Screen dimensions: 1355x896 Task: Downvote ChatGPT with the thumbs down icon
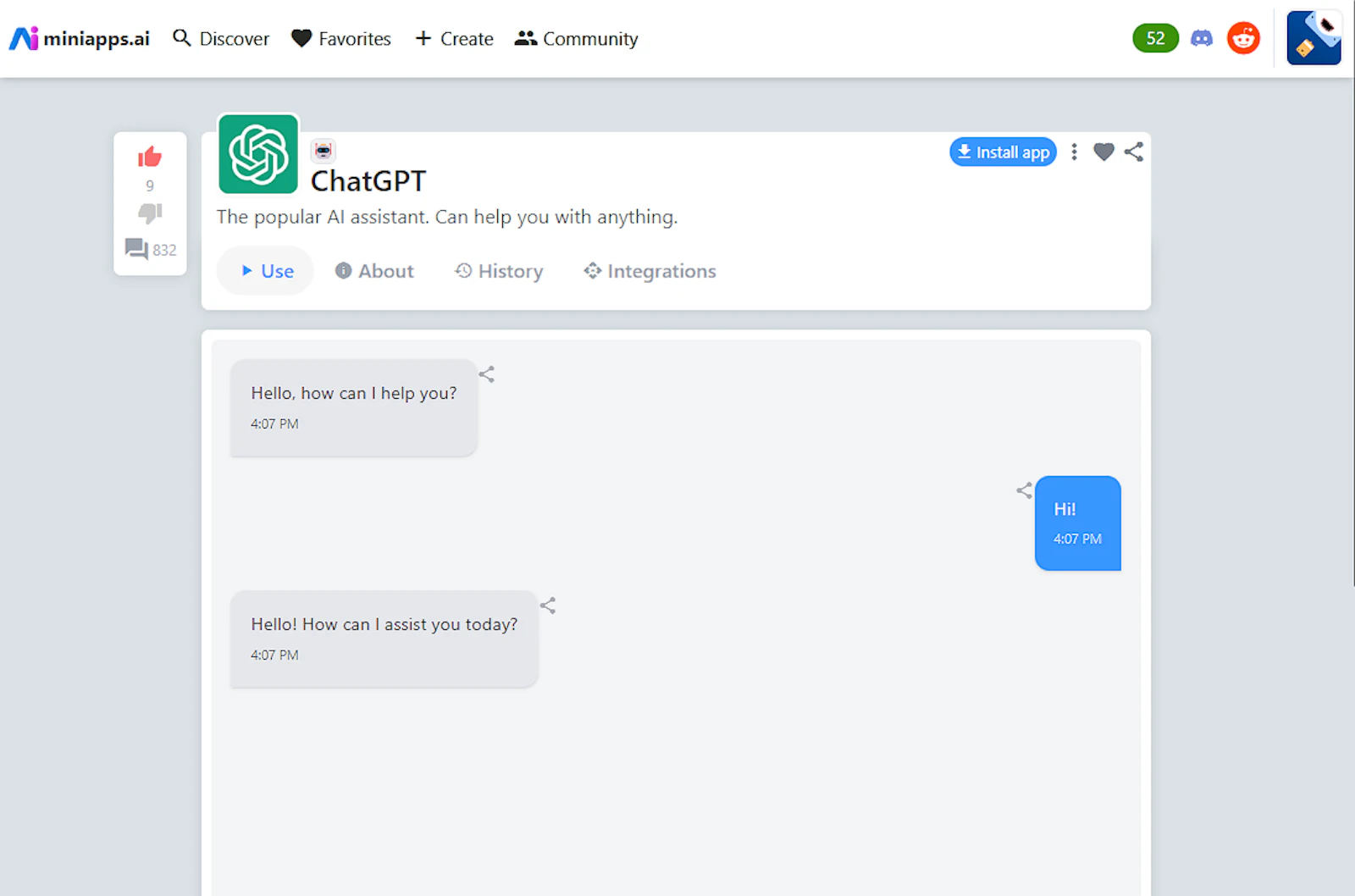tap(150, 213)
